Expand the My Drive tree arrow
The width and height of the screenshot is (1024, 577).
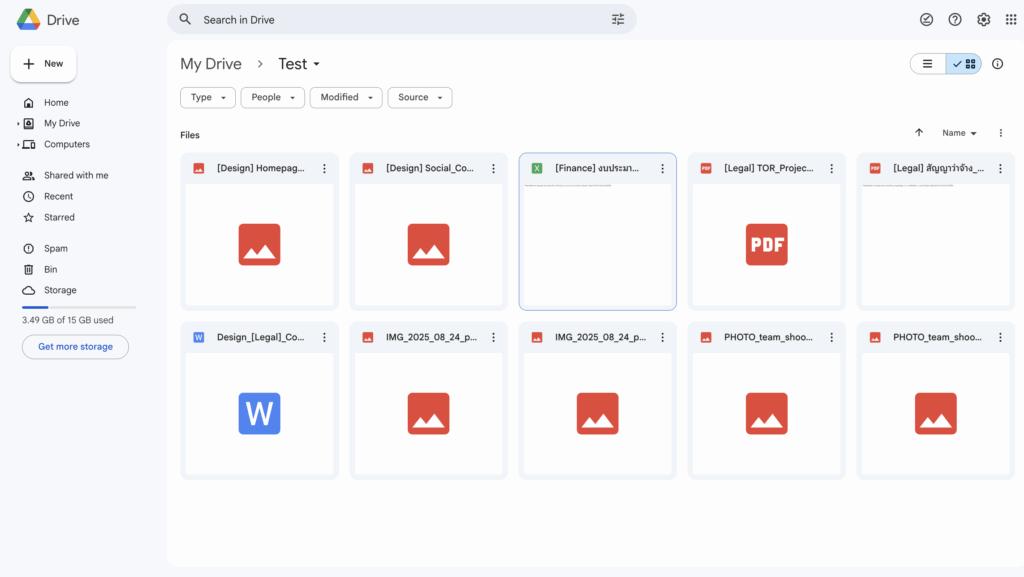pos(18,124)
